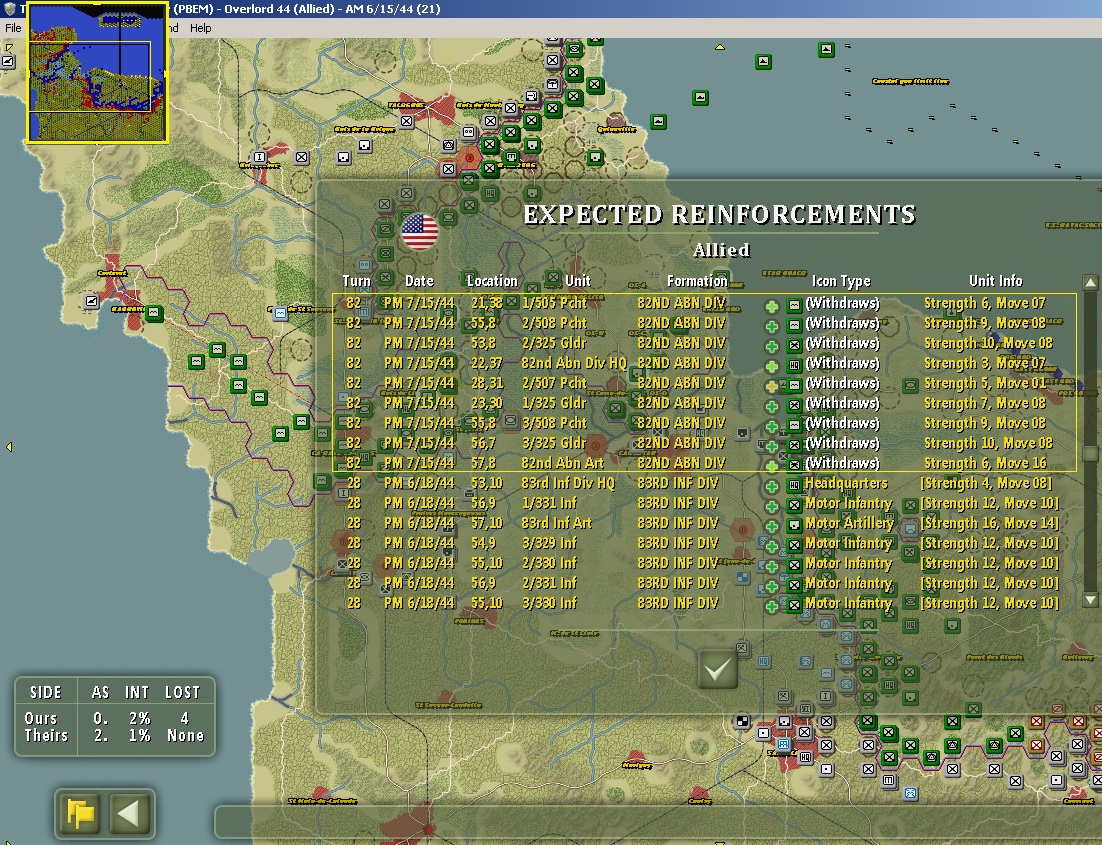1102x845 pixels.
Task: Click the back arrow button
Action: [128, 813]
